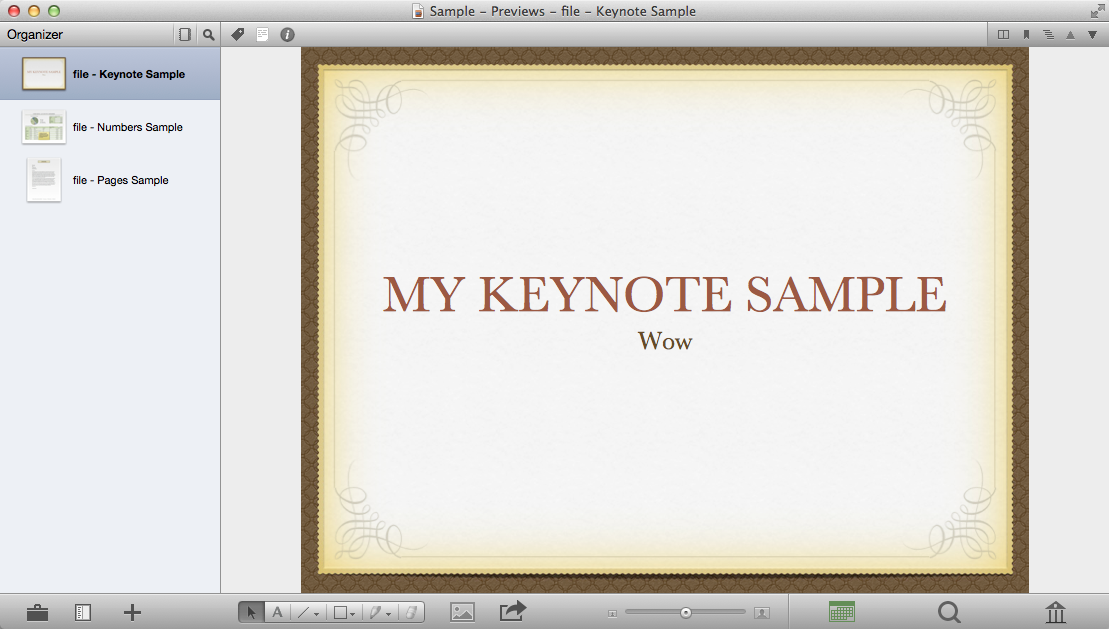Select the eraser tool
1109x629 pixels.
(411, 612)
